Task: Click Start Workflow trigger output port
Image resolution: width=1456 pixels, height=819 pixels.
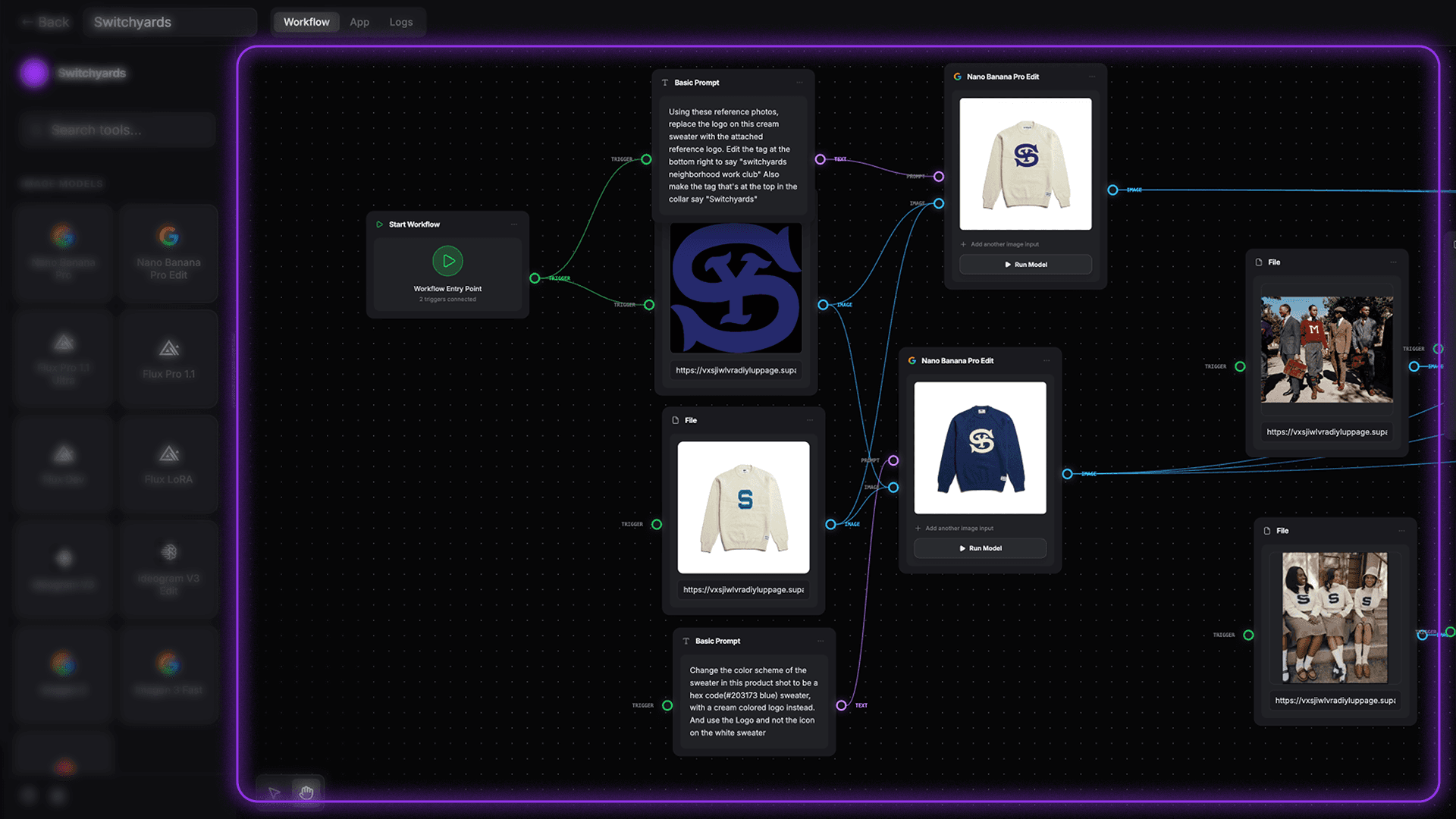Action: (x=535, y=278)
